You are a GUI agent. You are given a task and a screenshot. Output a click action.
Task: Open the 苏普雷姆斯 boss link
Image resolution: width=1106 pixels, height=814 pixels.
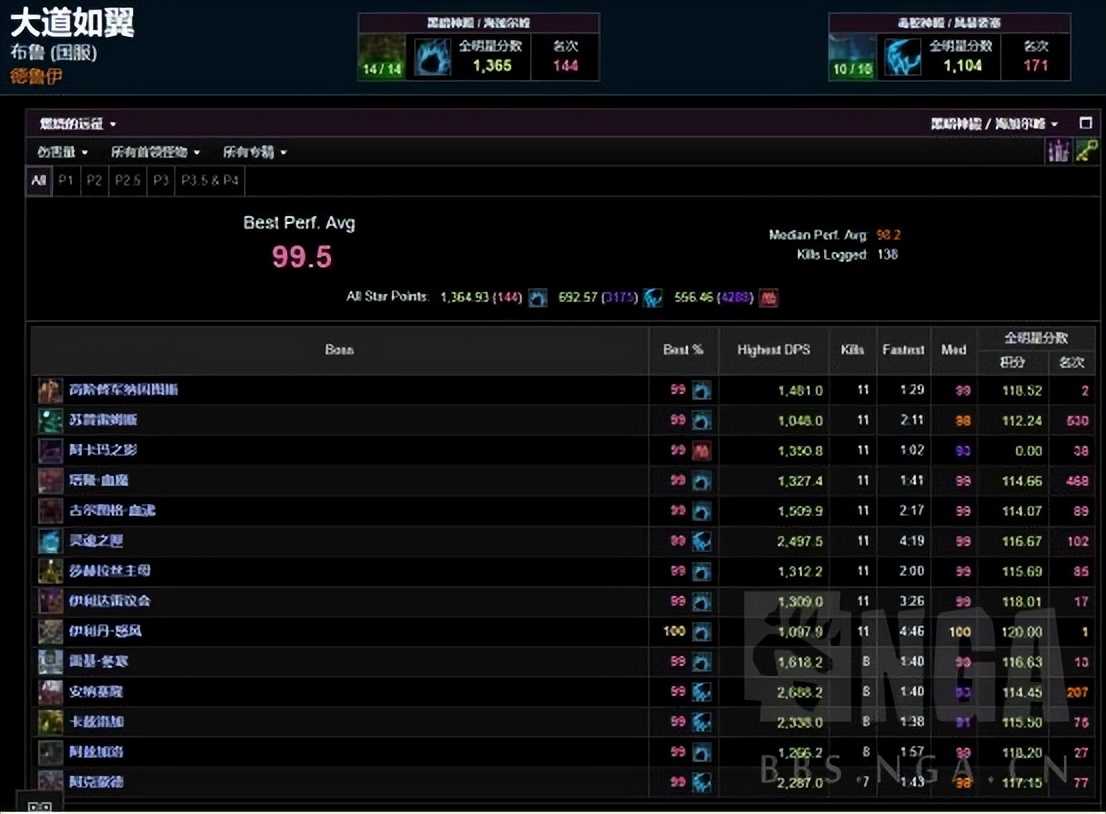click(103, 420)
